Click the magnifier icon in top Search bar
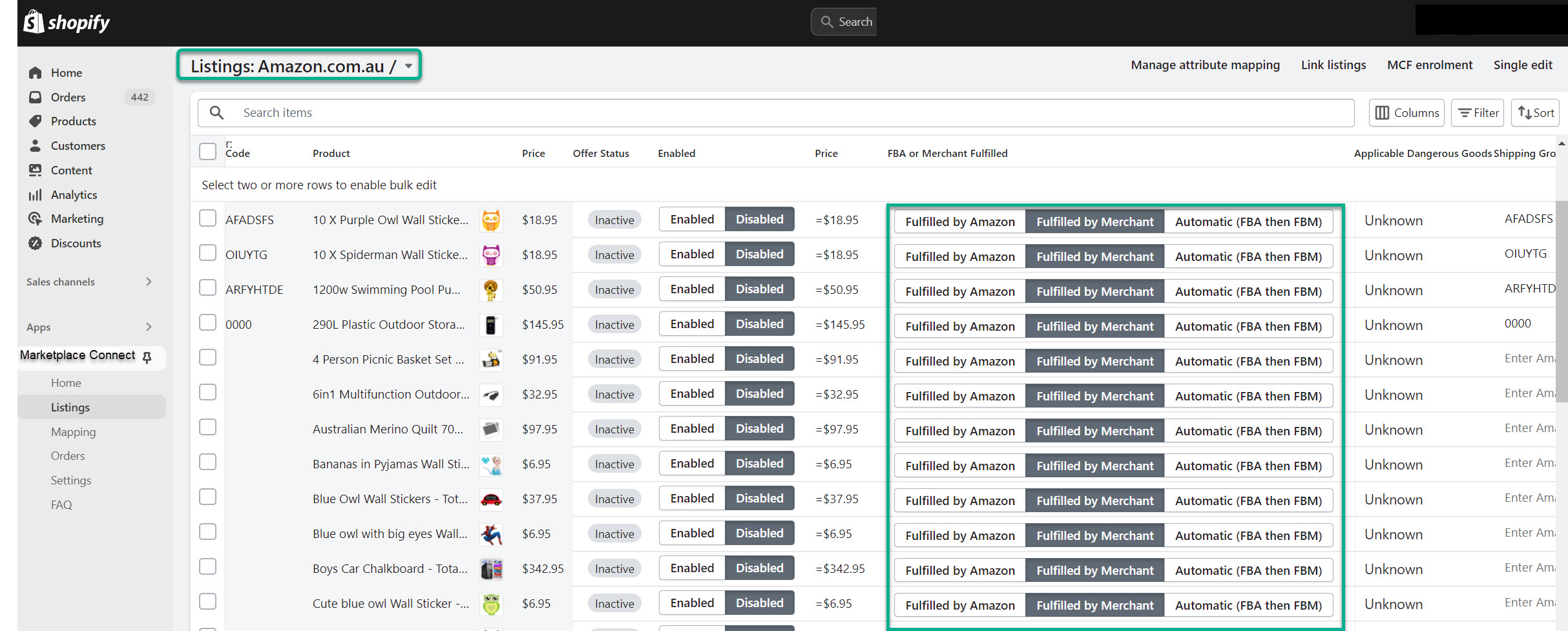The width and height of the screenshot is (1568, 631). (827, 22)
